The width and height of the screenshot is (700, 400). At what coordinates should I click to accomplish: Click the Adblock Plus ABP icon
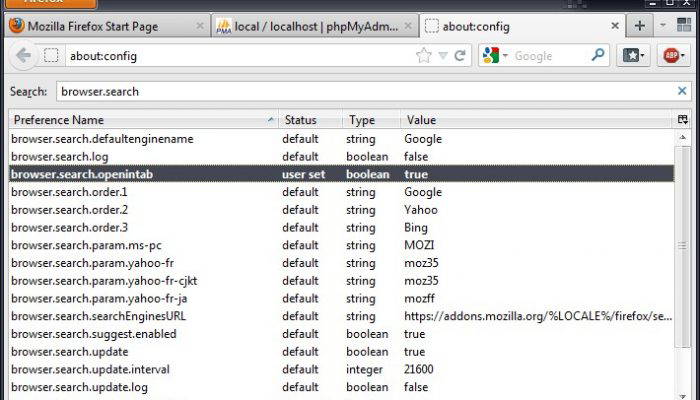(674, 56)
